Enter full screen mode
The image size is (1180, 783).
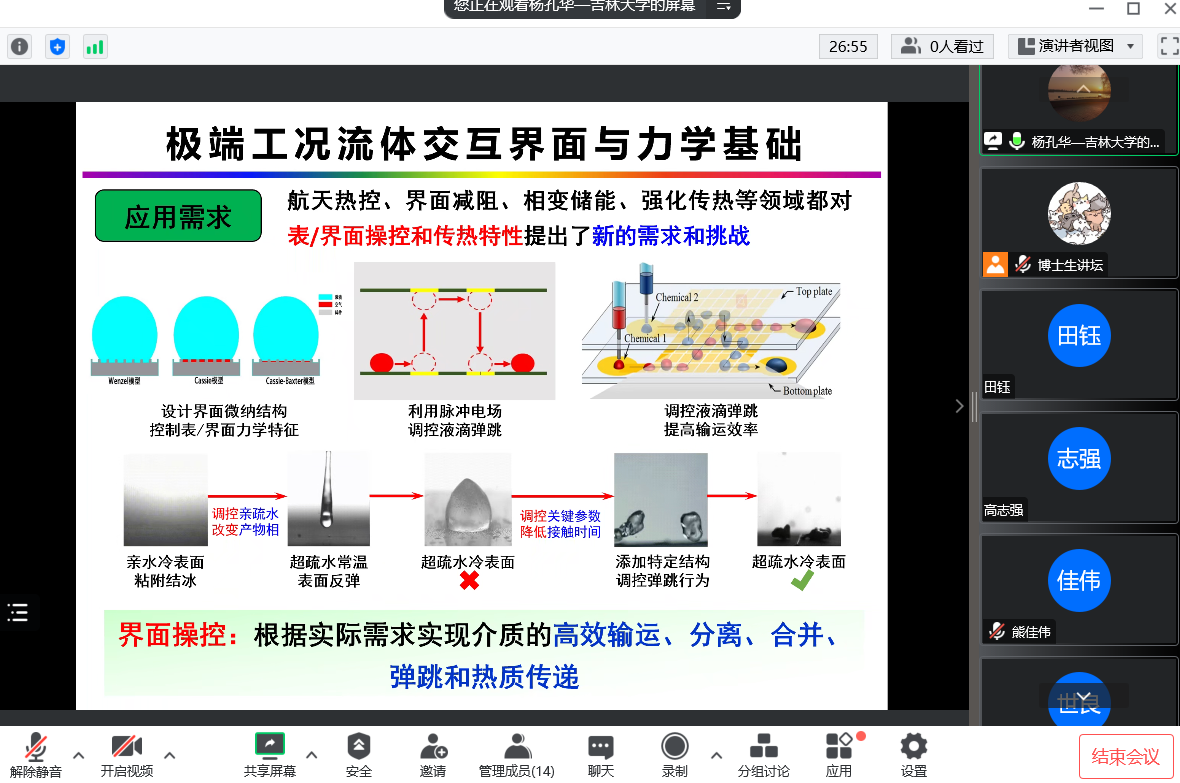[x=1168, y=46]
